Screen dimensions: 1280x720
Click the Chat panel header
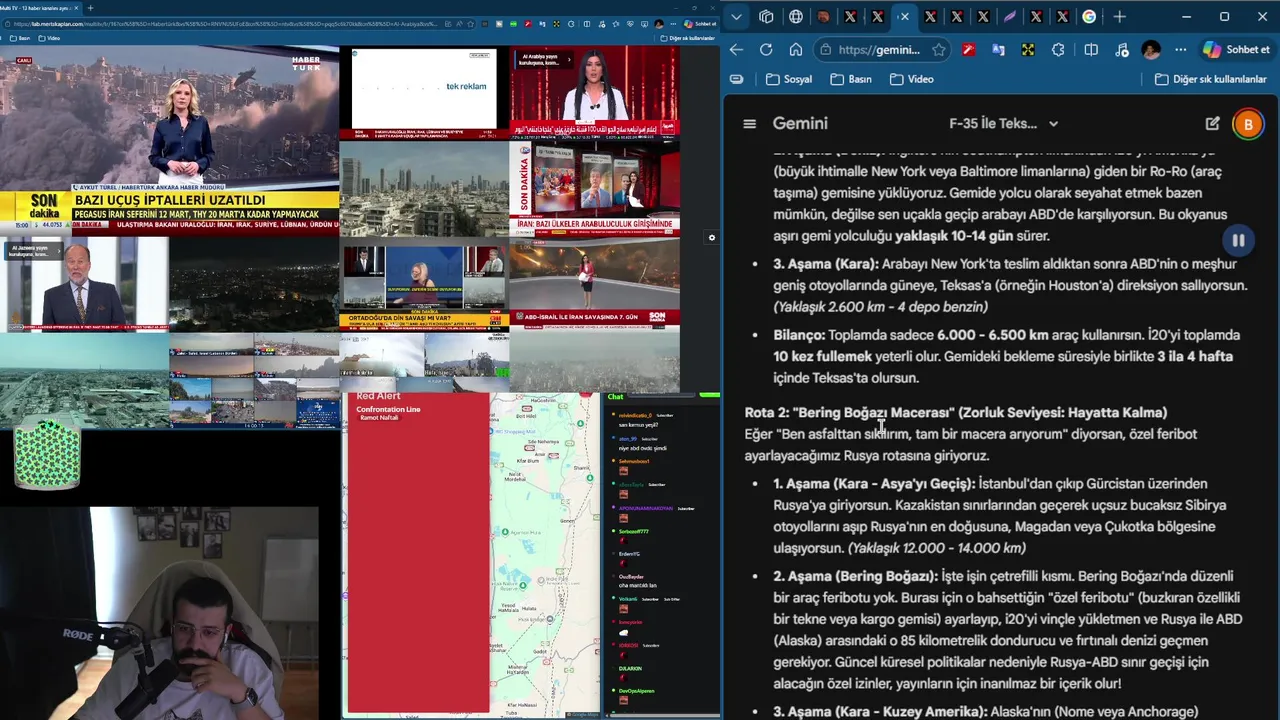pos(615,397)
